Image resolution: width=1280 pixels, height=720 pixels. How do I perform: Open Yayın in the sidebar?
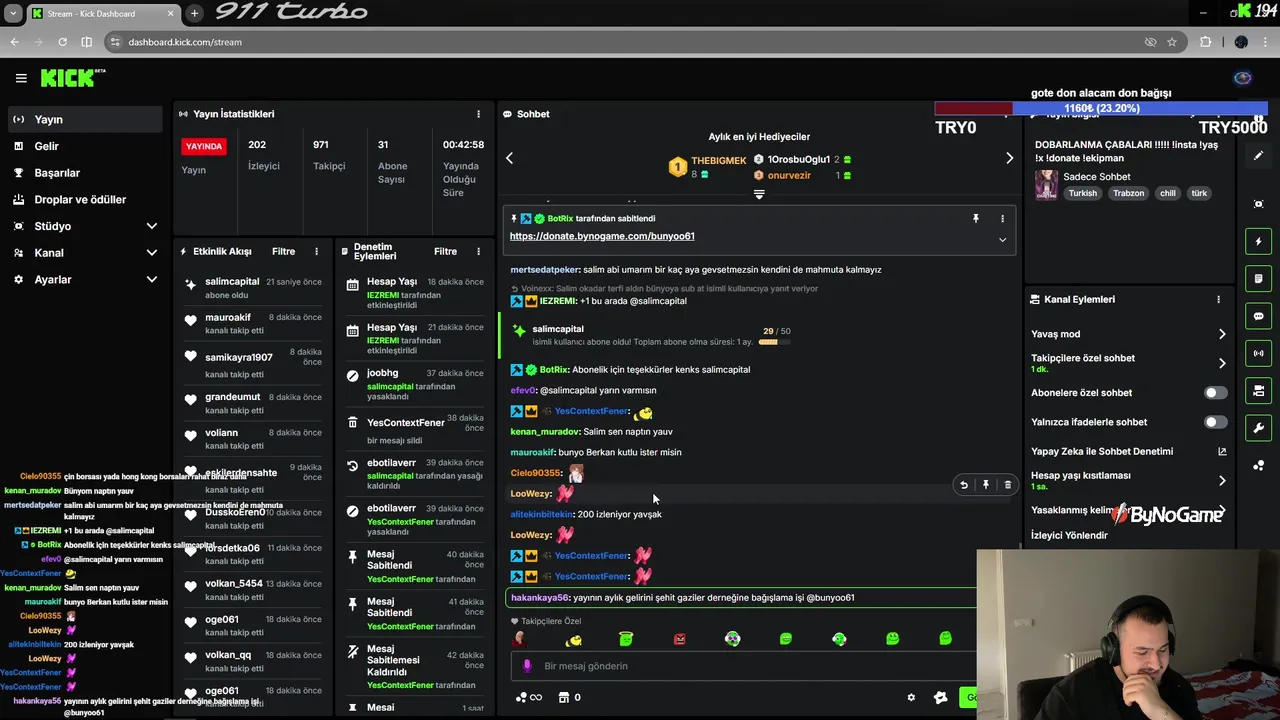click(84, 119)
